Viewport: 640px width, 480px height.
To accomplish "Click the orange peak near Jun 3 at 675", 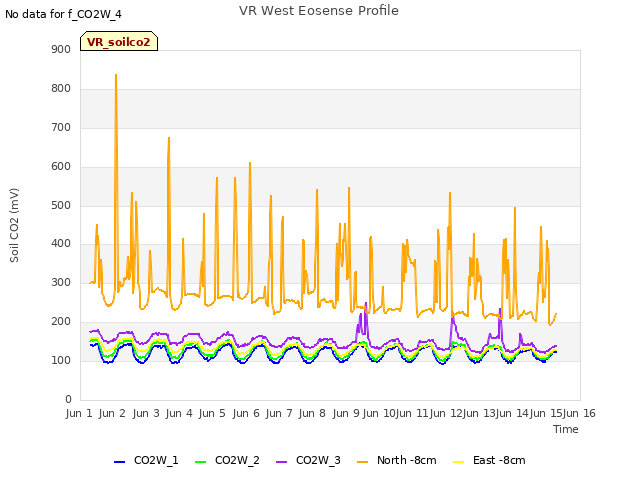I will tap(169, 138).
